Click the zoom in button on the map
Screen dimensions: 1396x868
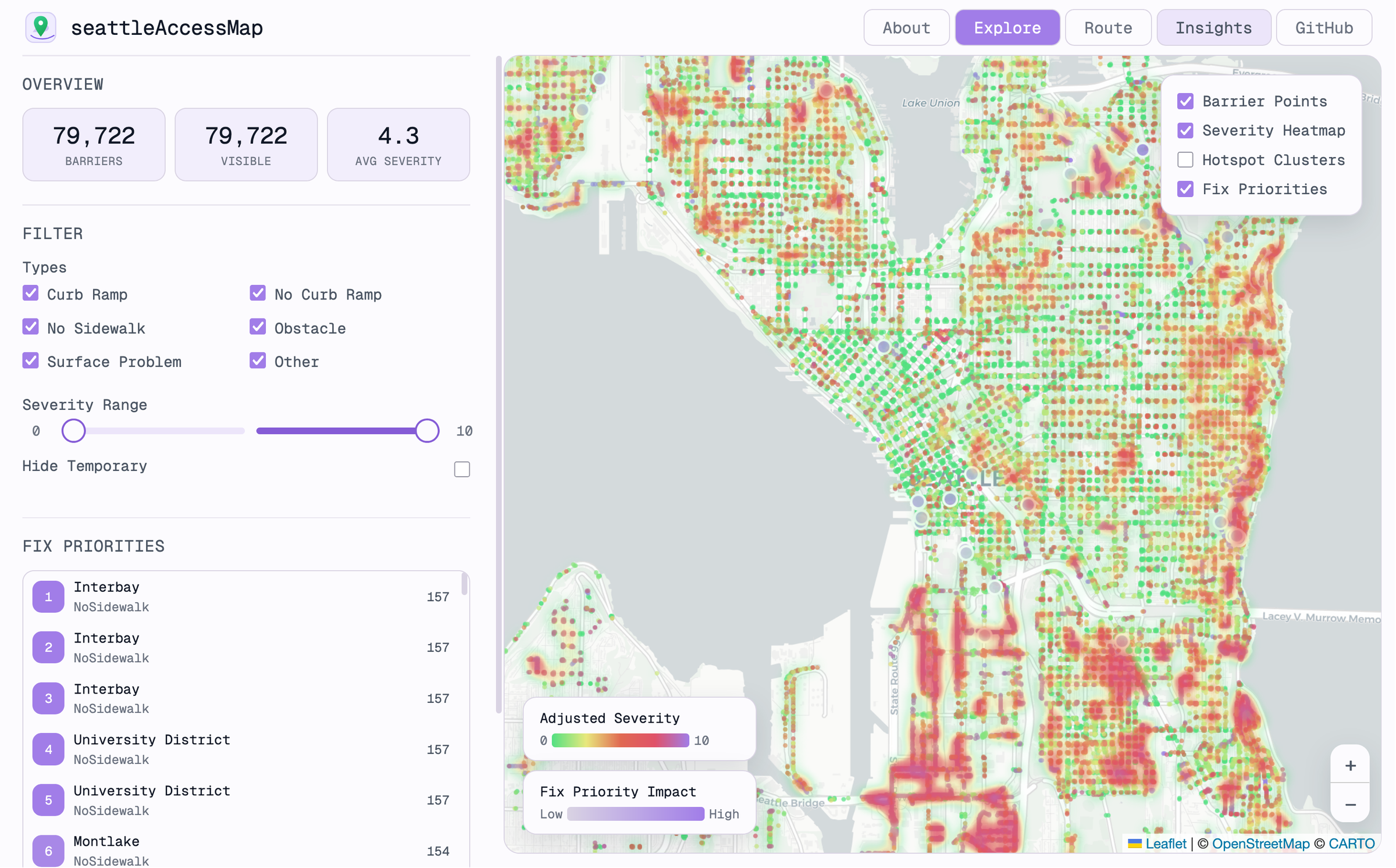pyautogui.click(x=1350, y=765)
